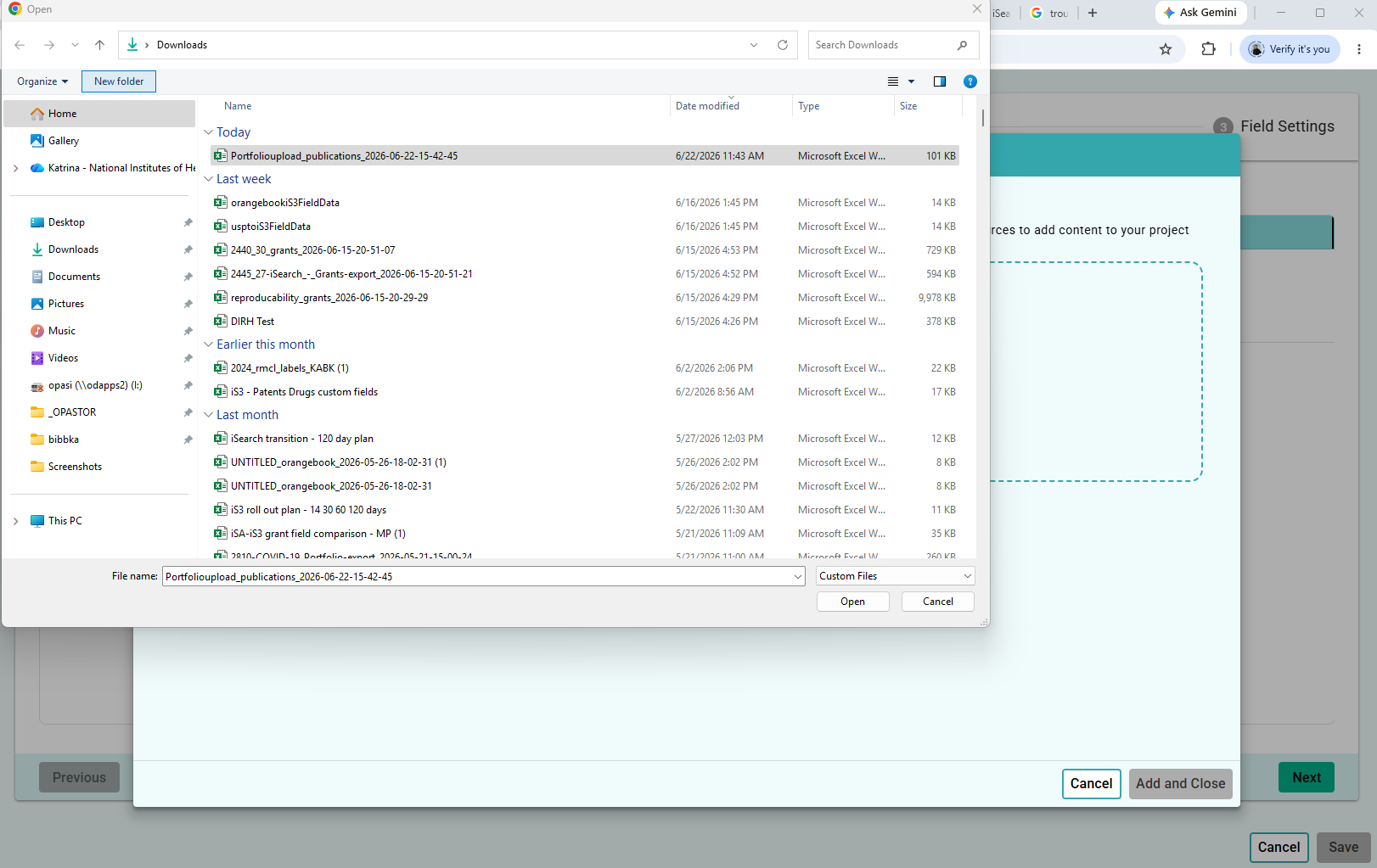Click the forward navigation arrow

[49, 45]
